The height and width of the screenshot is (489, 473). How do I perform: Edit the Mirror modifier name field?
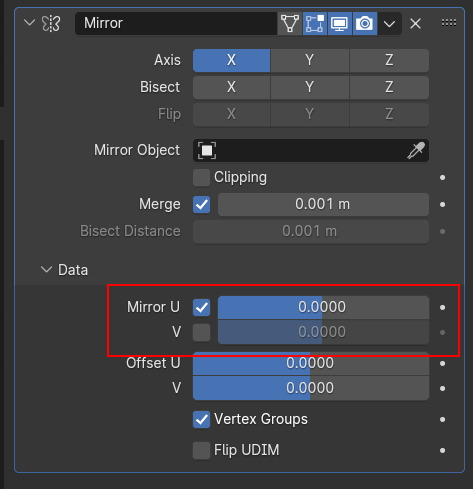[x=176, y=23]
